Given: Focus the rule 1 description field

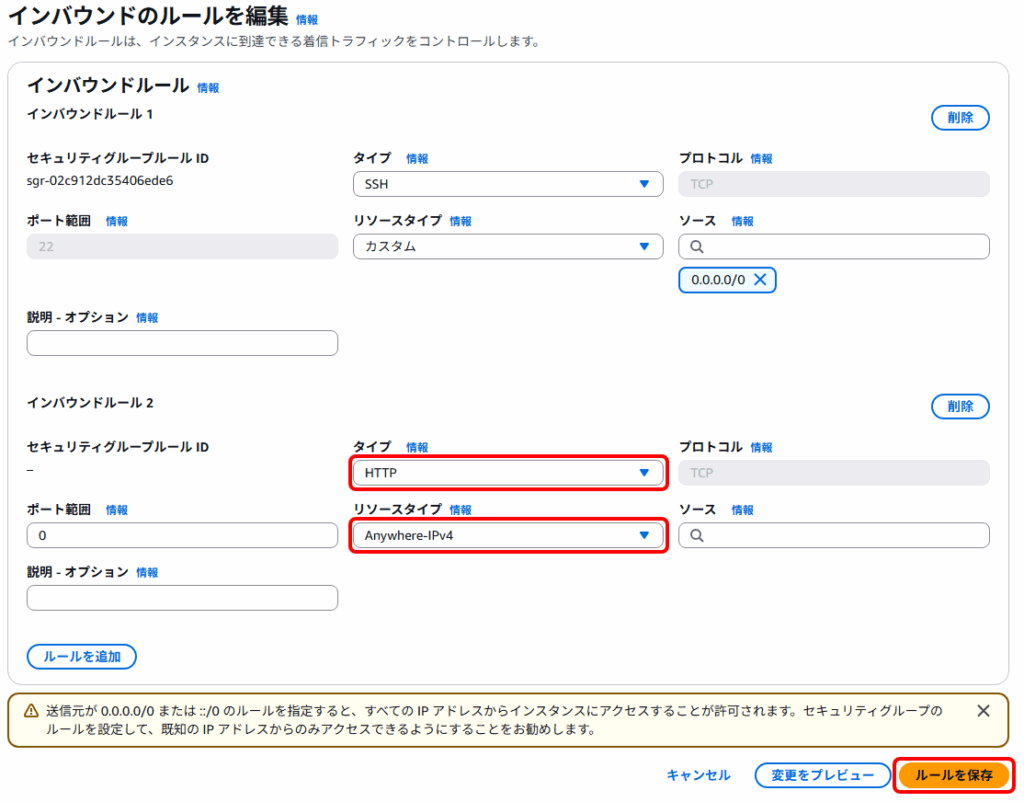Looking at the screenshot, I should pos(182,343).
